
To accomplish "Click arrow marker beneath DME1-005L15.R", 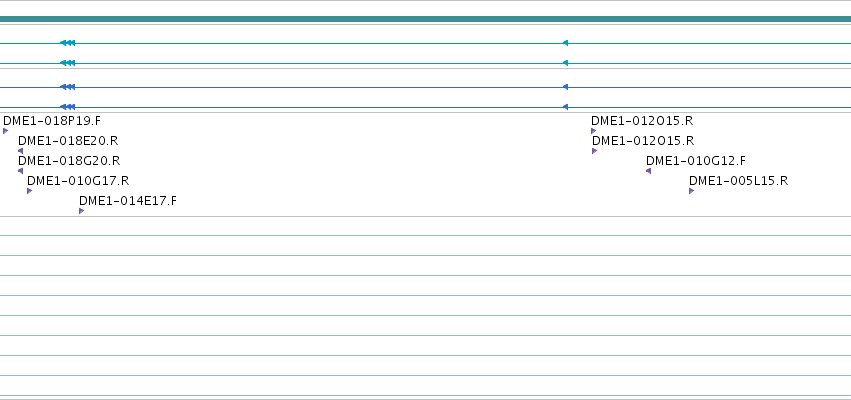I will [x=691, y=191].
